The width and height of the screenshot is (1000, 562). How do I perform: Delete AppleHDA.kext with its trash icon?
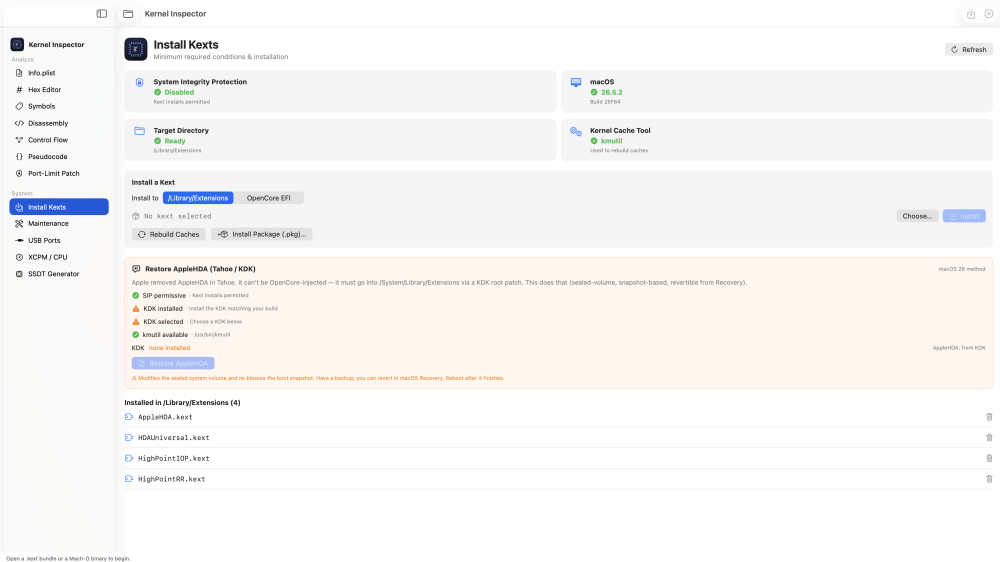[x=989, y=417]
